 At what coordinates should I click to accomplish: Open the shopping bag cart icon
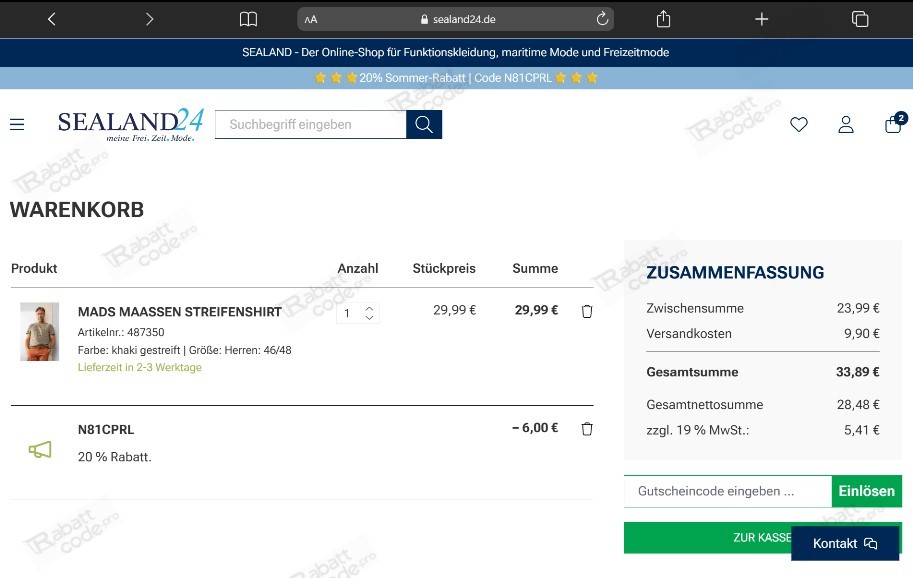pos(894,123)
